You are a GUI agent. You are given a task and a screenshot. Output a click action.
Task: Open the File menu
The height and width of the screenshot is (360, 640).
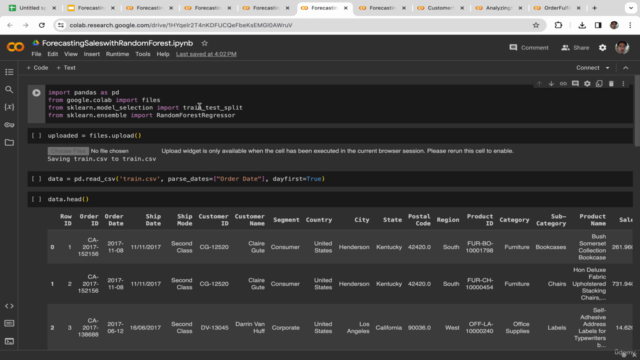click(36, 54)
